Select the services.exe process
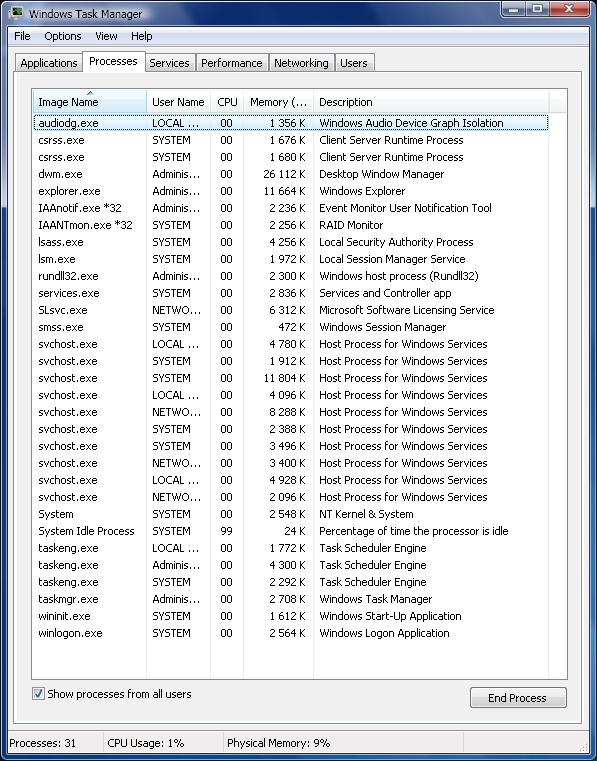 (291, 293)
